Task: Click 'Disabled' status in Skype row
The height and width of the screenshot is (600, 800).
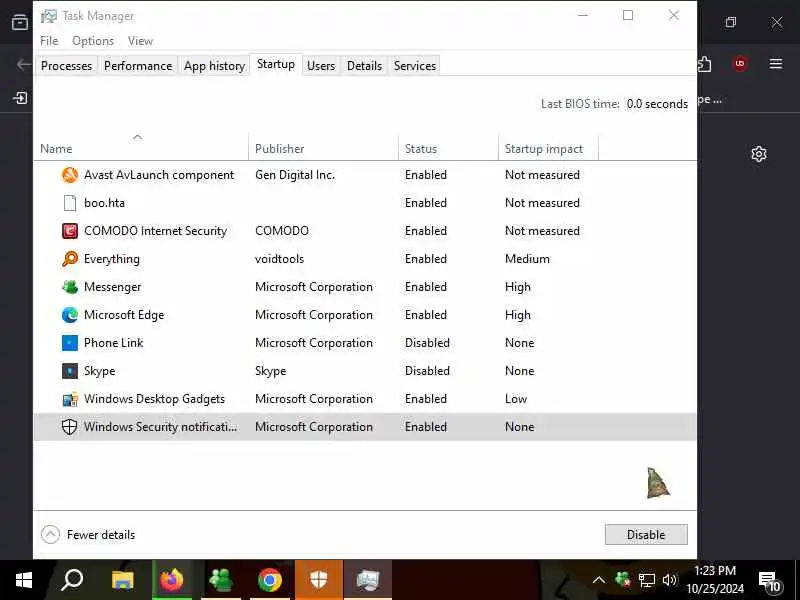Action: [x=427, y=371]
